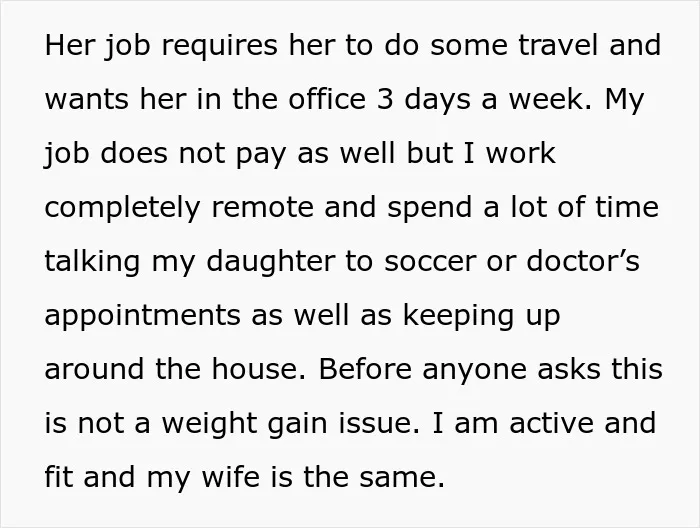
Task: Click the word "weight" in the eighth line
Action: point(208,424)
